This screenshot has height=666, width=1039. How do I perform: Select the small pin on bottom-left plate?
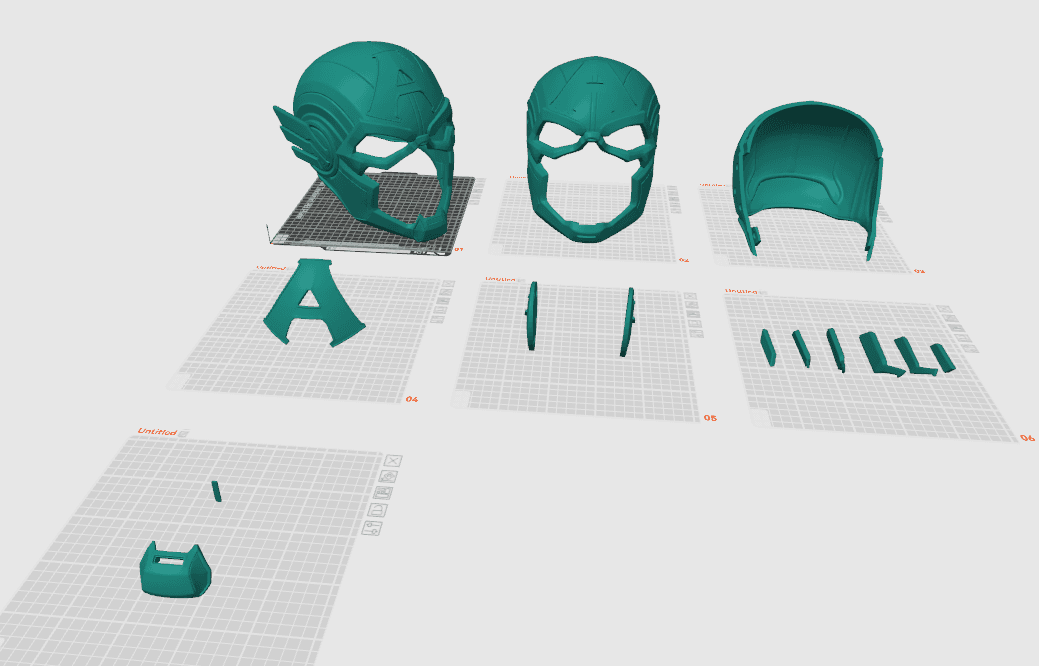pos(216,491)
